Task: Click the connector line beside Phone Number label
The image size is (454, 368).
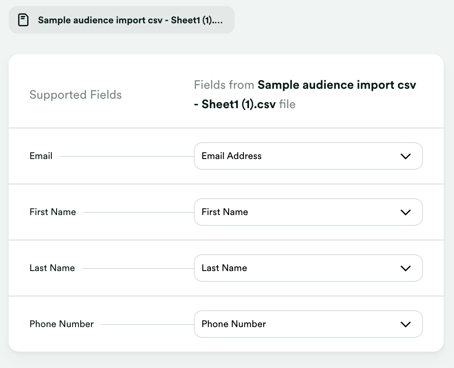Action: 147,324
